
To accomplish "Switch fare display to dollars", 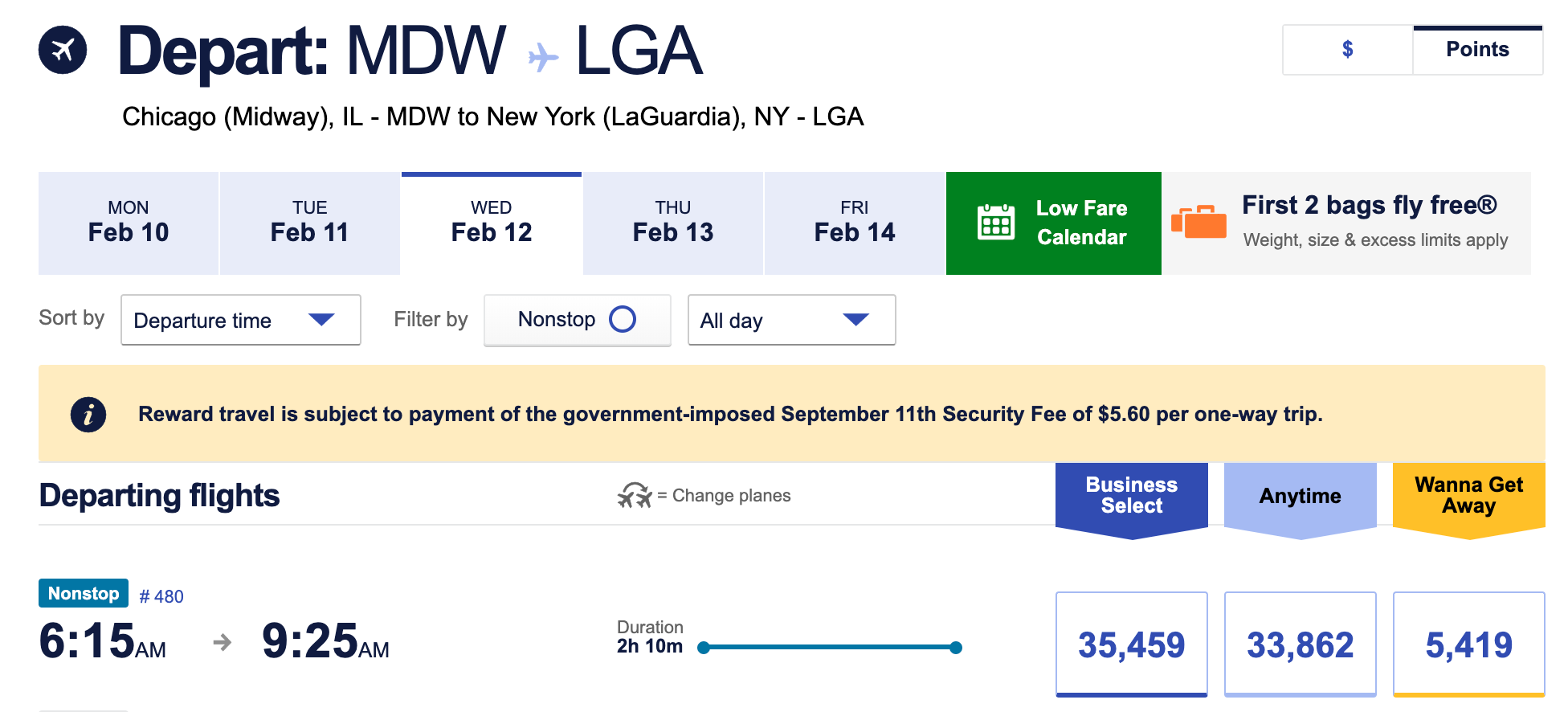I will [x=1347, y=50].
